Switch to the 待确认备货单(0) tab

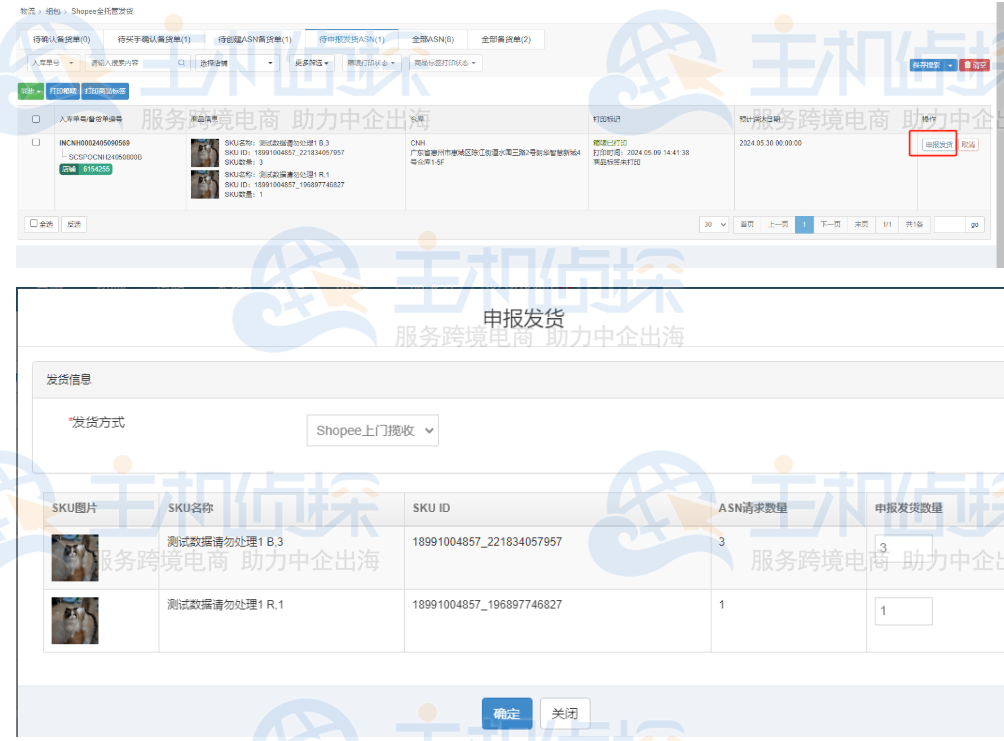(61, 39)
